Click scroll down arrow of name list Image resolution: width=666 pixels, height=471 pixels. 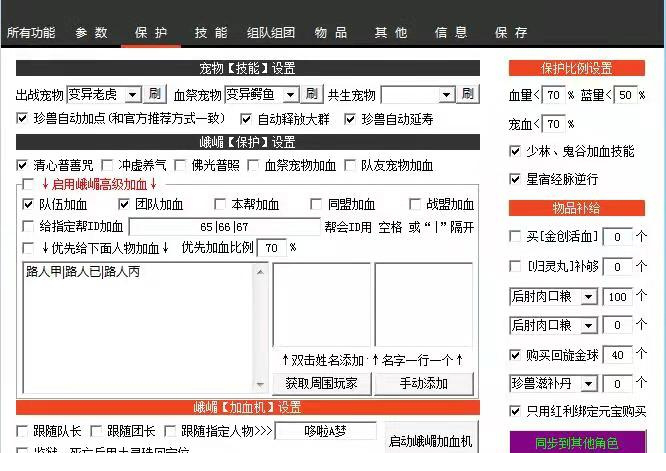260,385
